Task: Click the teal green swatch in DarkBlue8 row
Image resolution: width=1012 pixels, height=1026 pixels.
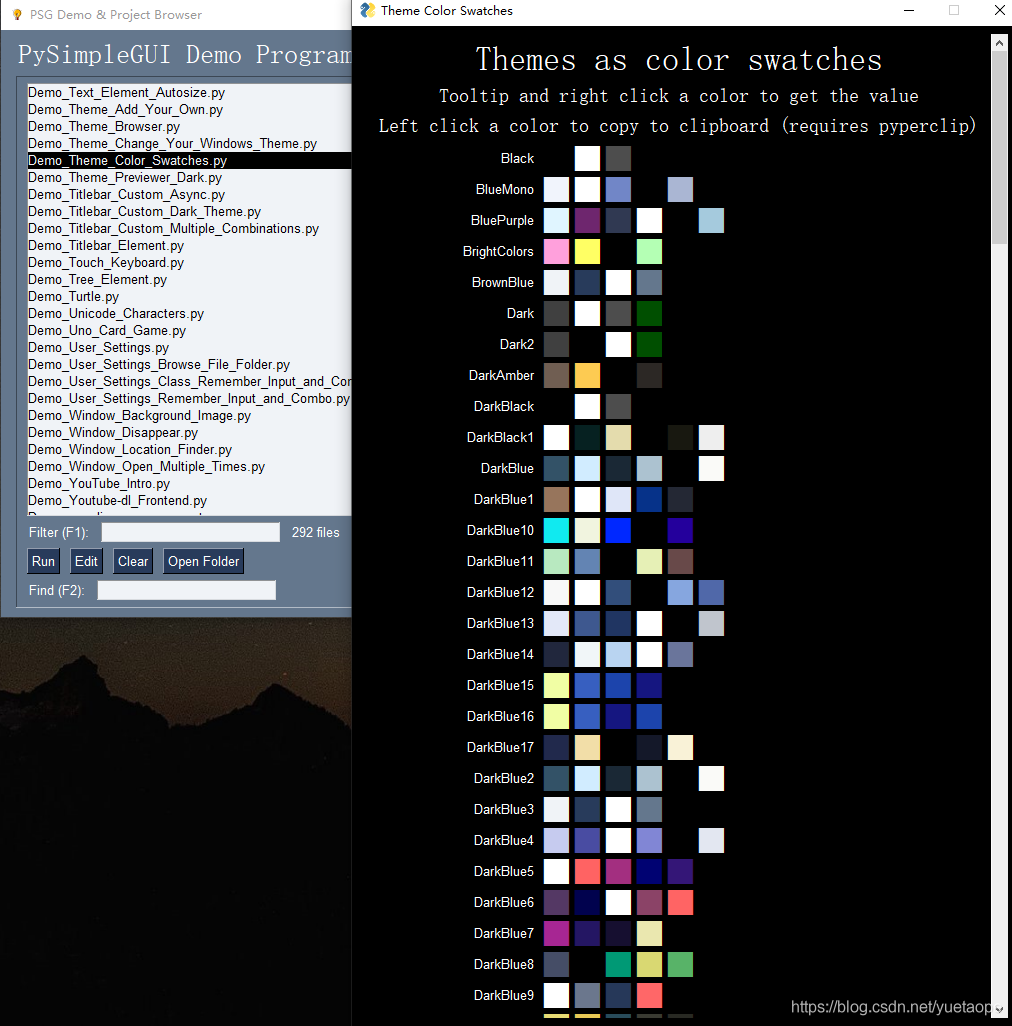Action: [618, 964]
